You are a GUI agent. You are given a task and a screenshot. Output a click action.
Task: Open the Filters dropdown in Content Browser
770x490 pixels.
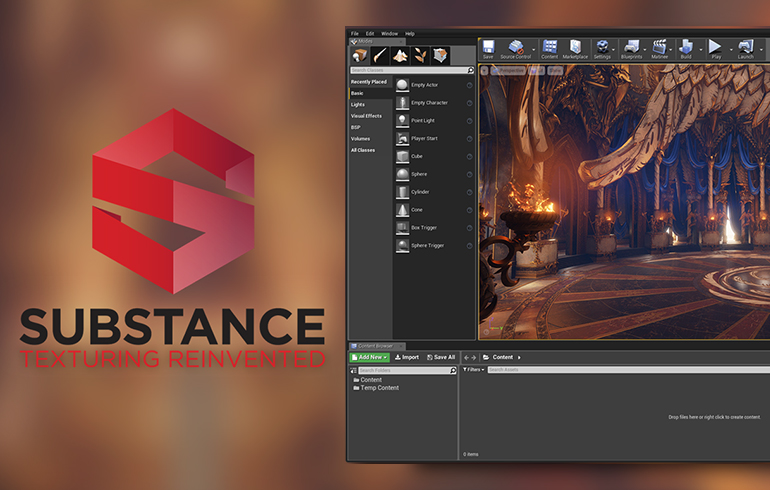point(473,370)
